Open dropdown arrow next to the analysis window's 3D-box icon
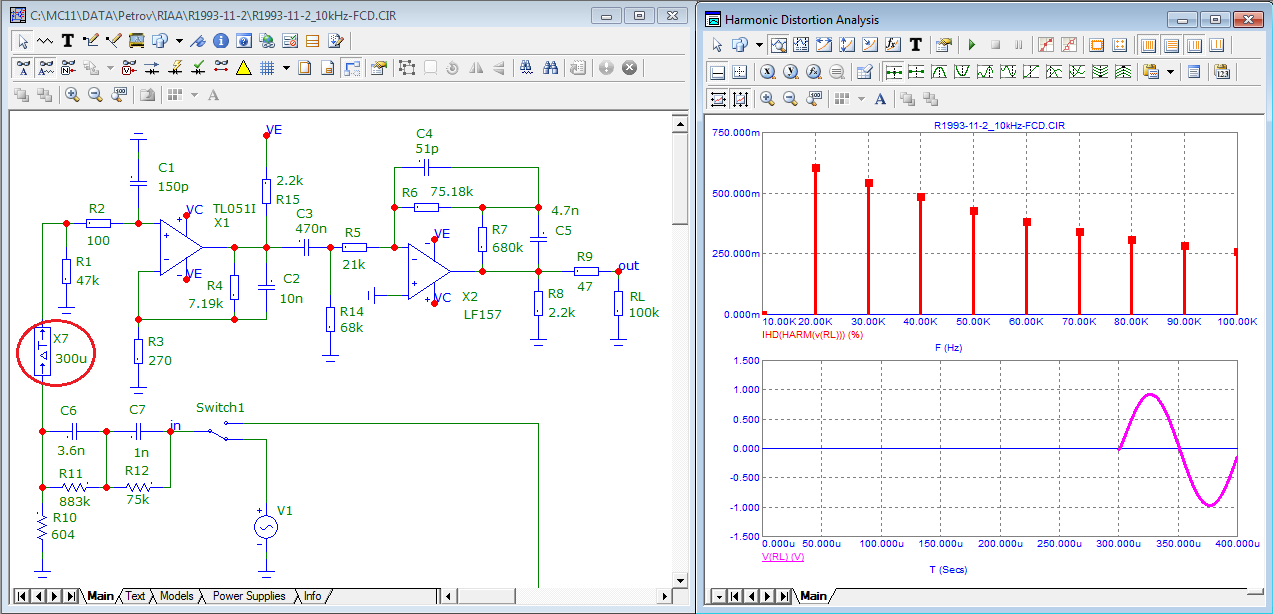The height and width of the screenshot is (614, 1273). pyautogui.click(x=759, y=45)
